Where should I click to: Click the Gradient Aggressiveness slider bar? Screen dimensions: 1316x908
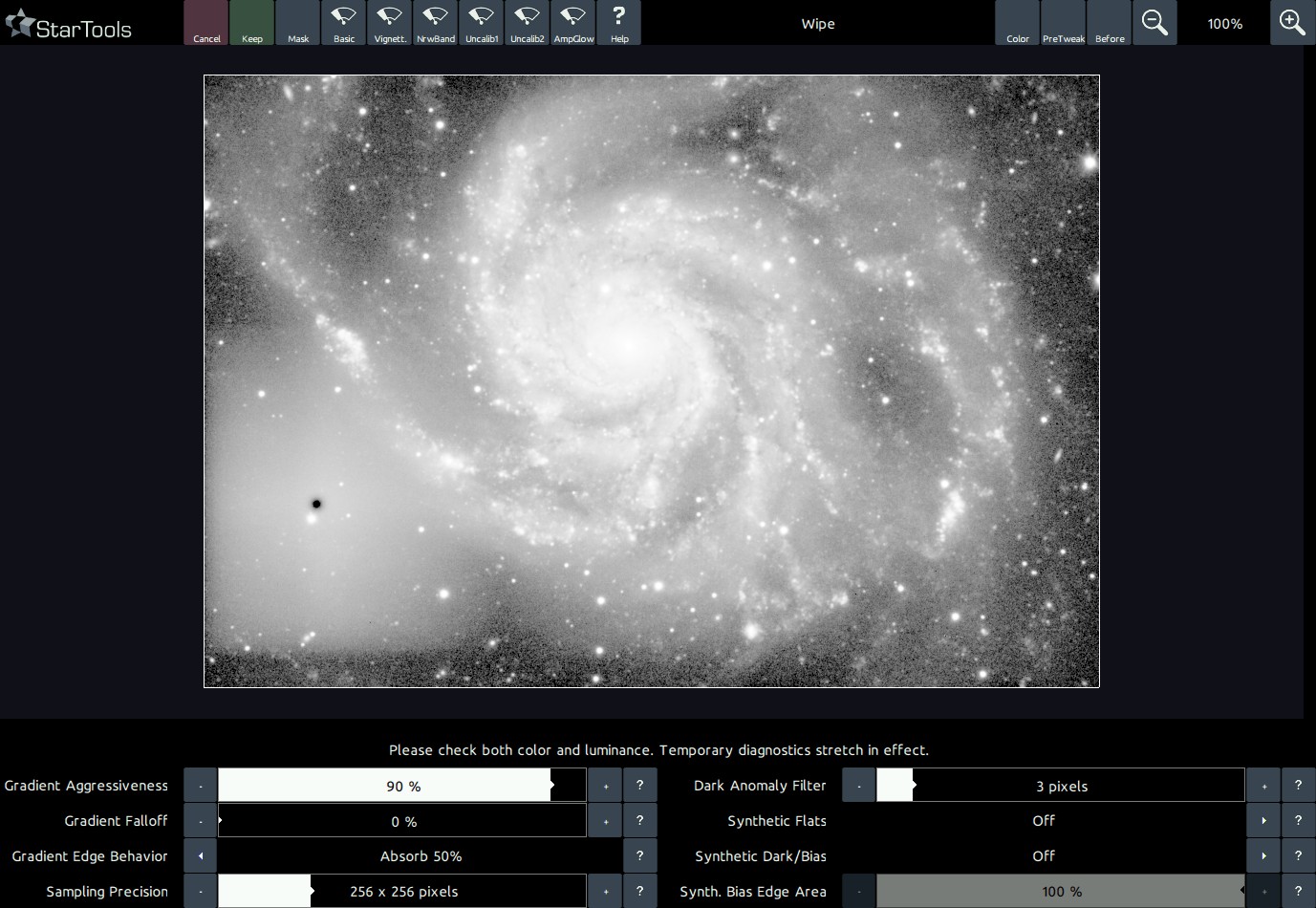(x=401, y=786)
